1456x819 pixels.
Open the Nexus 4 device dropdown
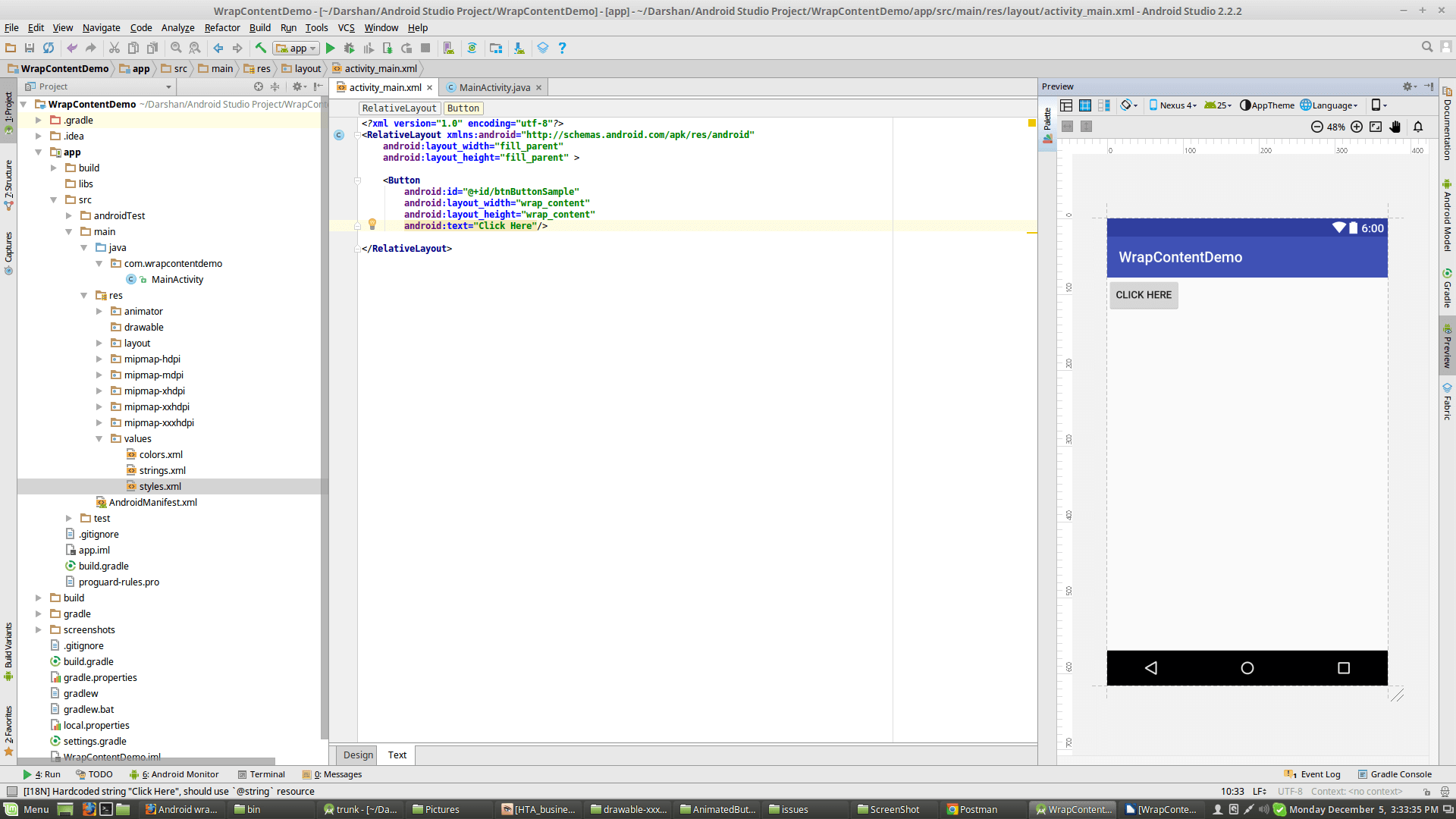(1173, 105)
